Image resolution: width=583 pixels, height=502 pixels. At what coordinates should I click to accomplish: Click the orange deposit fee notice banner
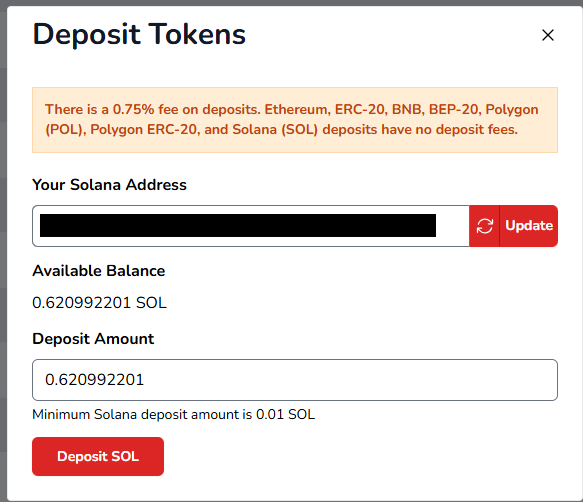(295, 120)
